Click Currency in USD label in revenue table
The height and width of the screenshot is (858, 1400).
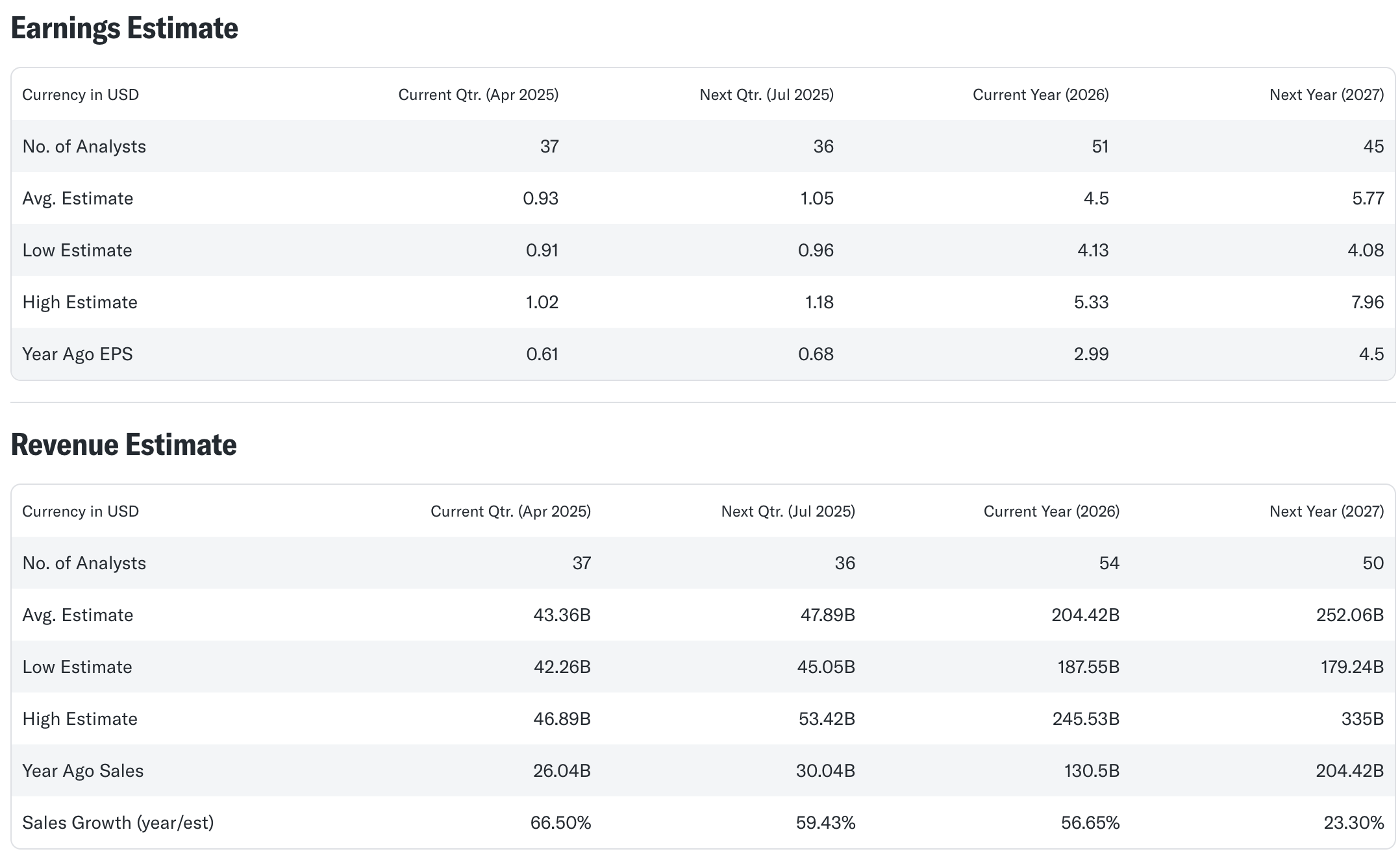pyautogui.click(x=81, y=511)
